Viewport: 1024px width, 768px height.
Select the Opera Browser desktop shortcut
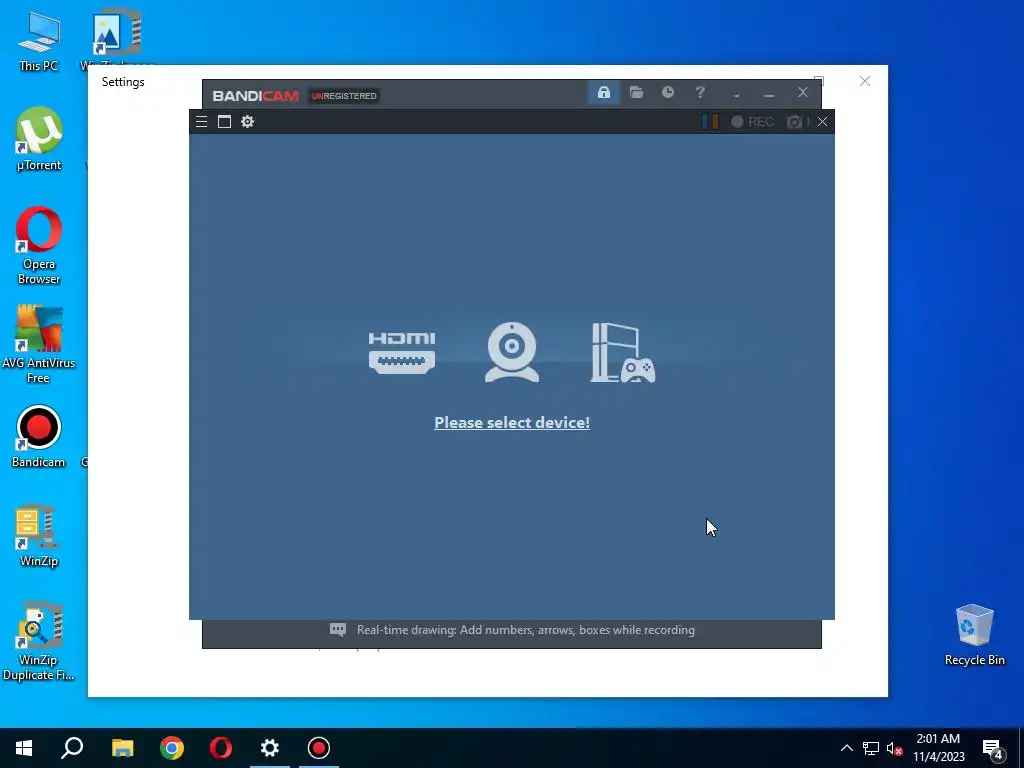(x=39, y=246)
